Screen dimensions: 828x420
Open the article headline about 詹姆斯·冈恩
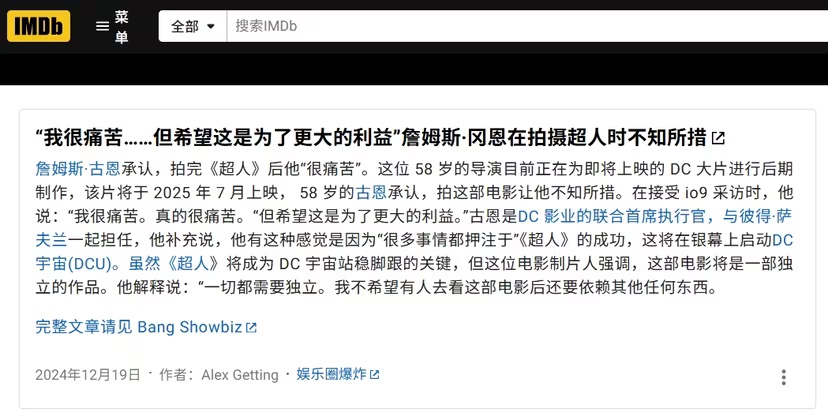coord(371,138)
